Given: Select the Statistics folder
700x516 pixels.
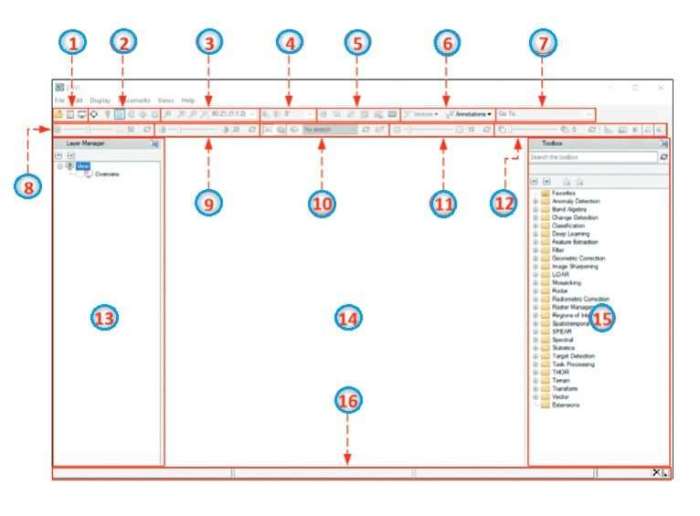Looking at the screenshot, I should pyautogui.click(x=563, y=348).
